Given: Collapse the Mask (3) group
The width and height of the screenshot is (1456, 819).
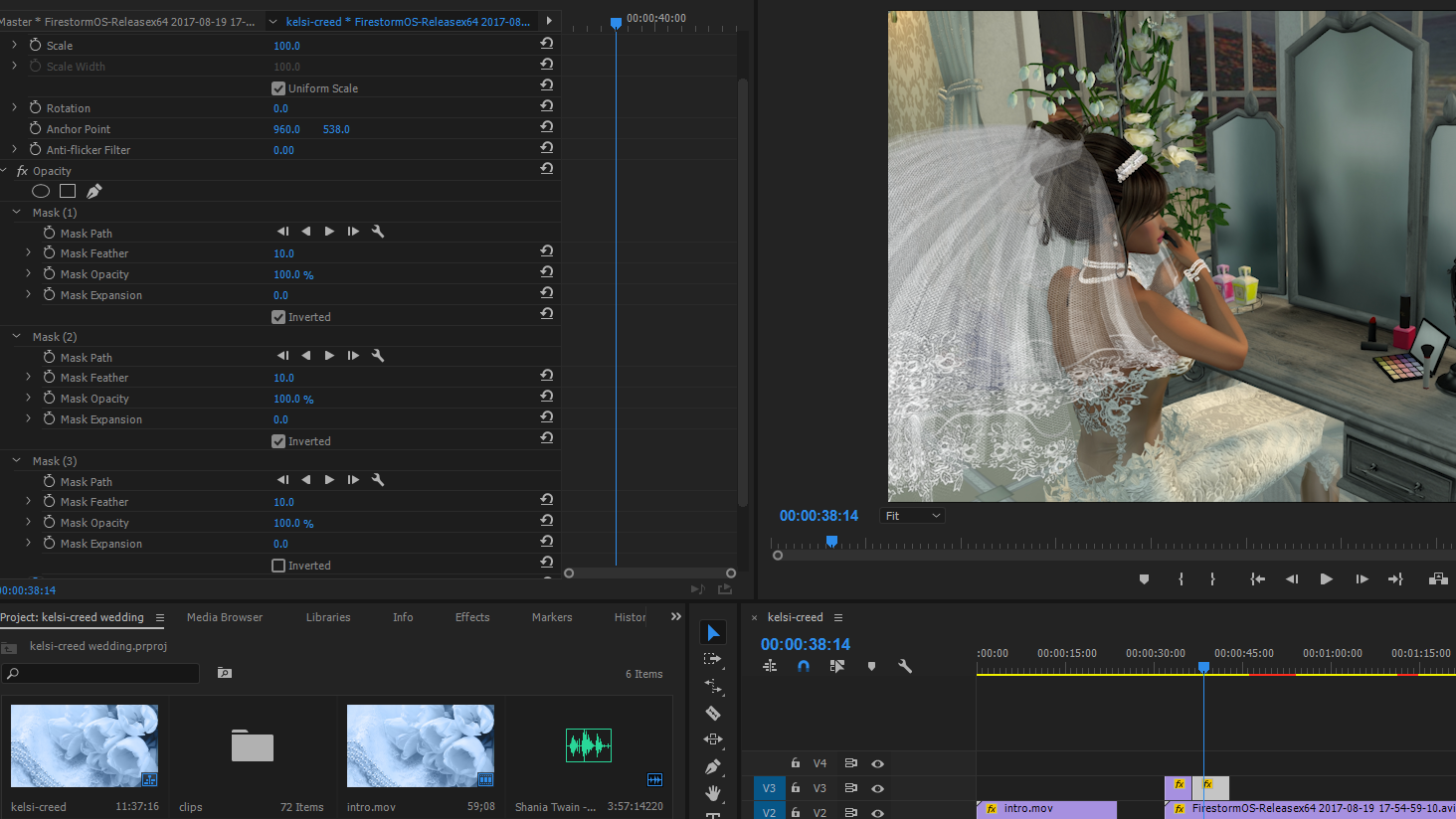Looking at the screenshot, I should [x=16, y=460].
